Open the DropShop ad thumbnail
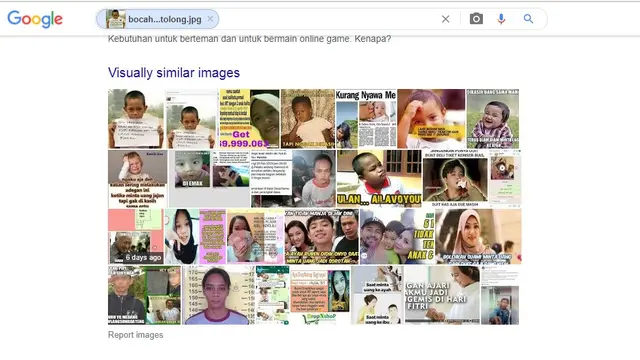This screenshot has height=360, width=640. click(320, 295)
